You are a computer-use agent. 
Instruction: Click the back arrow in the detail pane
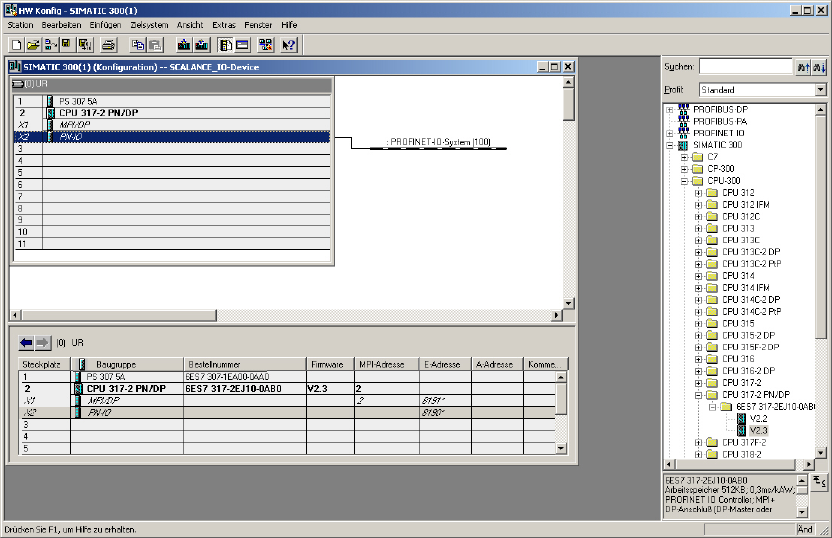[26, 343]
